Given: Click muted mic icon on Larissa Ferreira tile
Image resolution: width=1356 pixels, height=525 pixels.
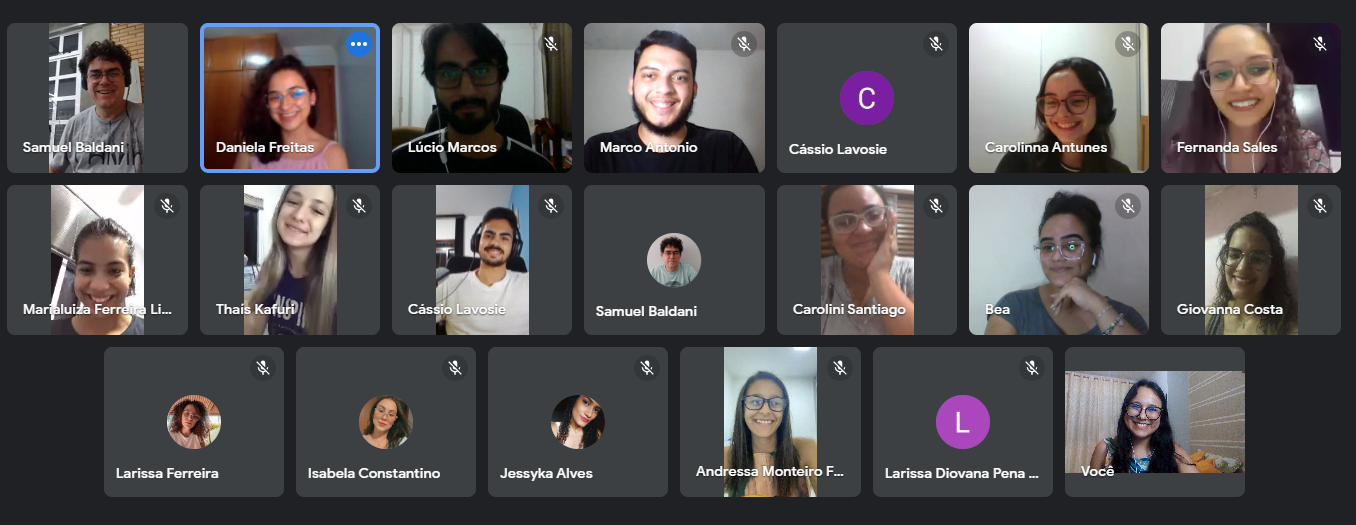Looking at the screenshot, I should pos(263,368).
